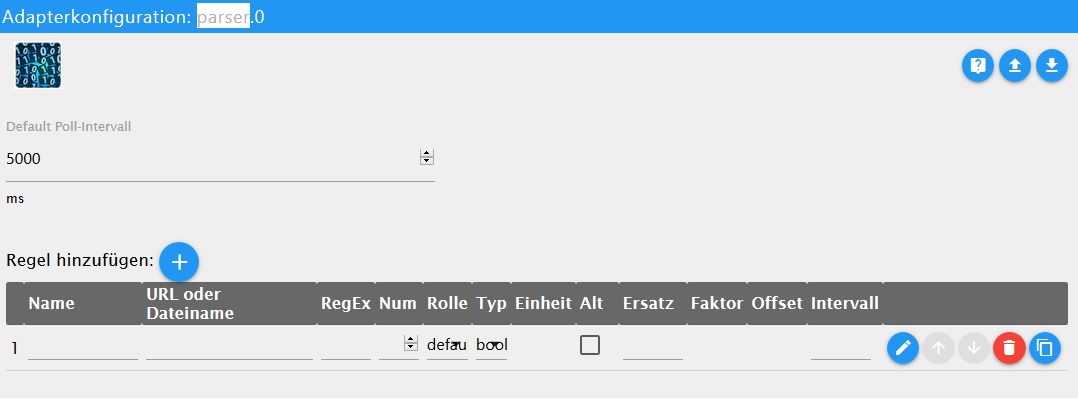Edit rule 1 with pencil icon
The image size is (1078, 399).
coord(903,348)
